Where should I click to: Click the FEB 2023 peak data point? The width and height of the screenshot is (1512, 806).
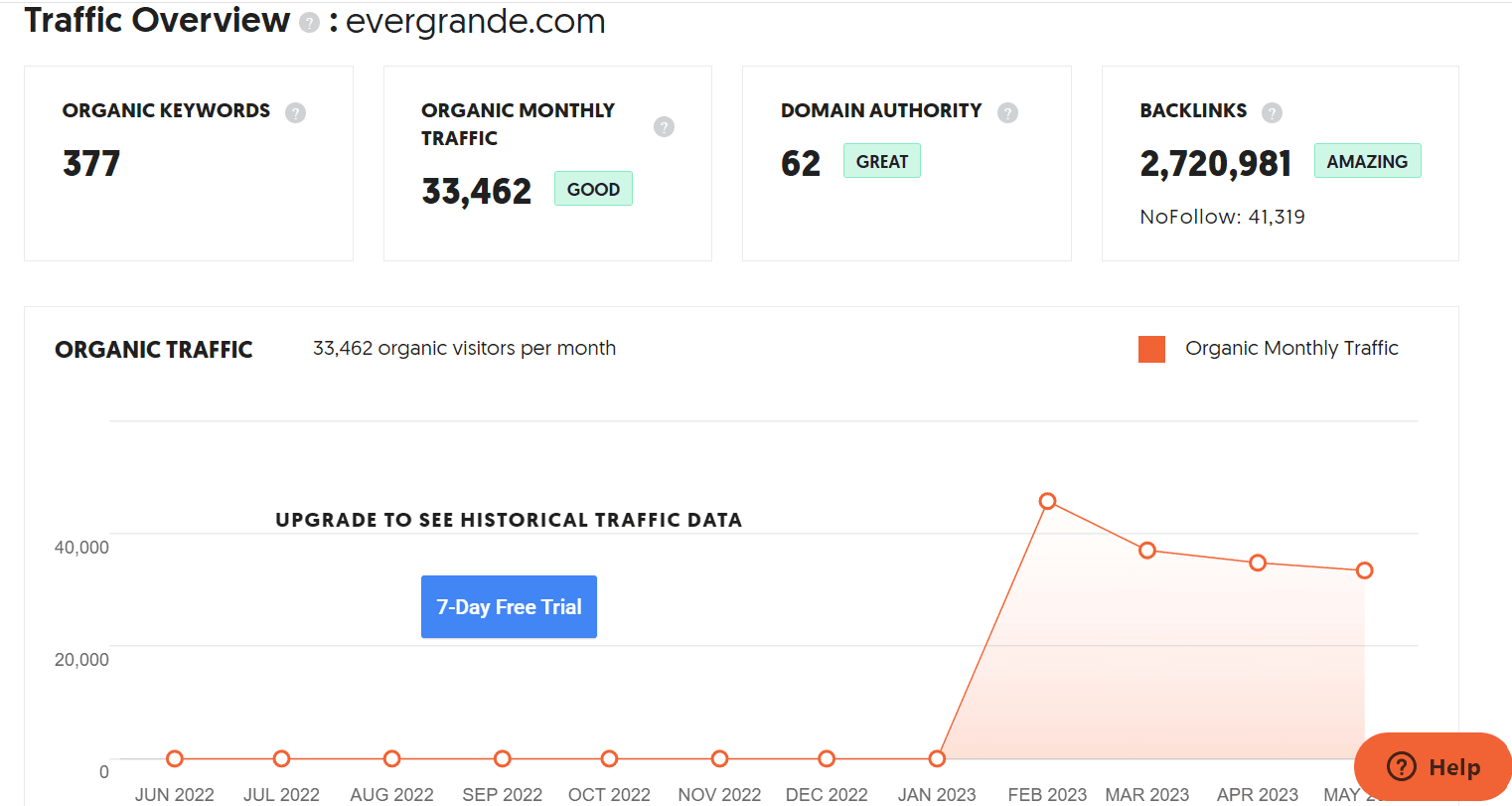click(1047, 502)
